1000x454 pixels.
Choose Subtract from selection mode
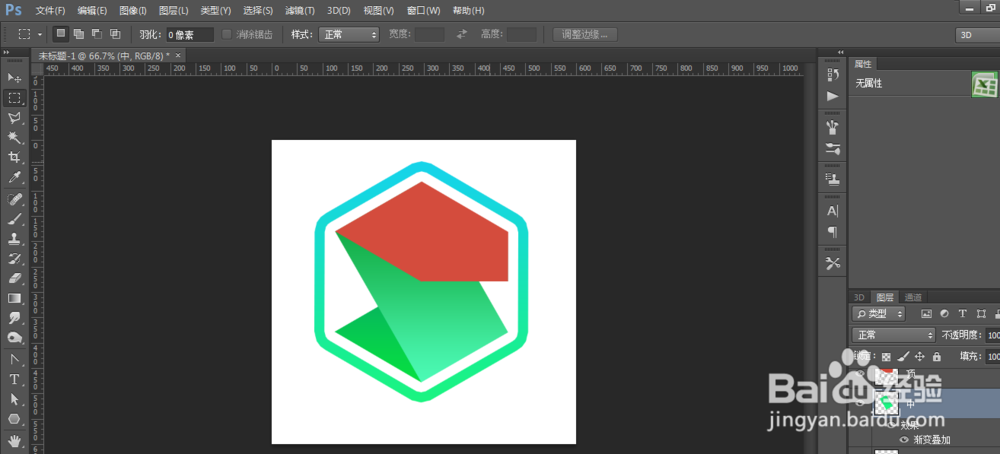pos(97,34)
